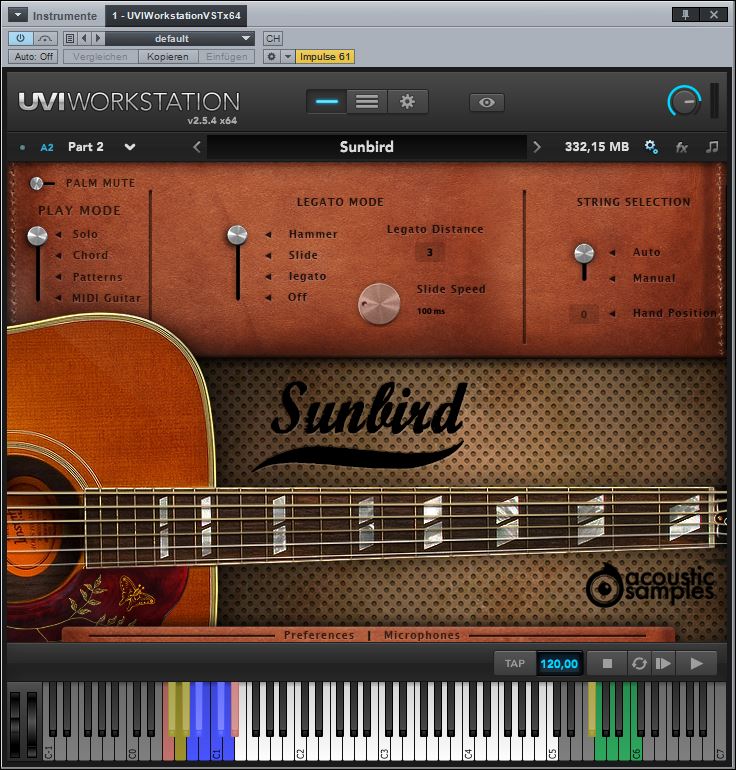
Task: Expand the Part 2 dropdown chevron
Action: tap(130, 147)
